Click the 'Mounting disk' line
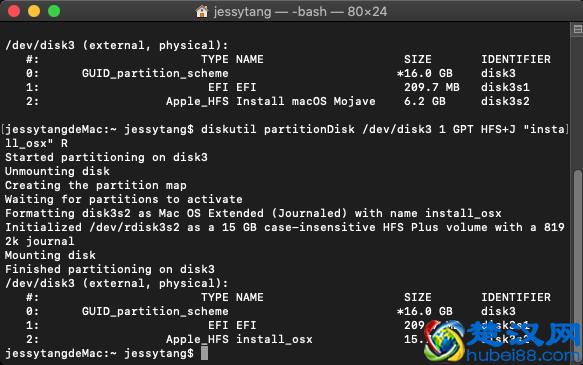Viewport: 583px width, 365px height. 50,255
